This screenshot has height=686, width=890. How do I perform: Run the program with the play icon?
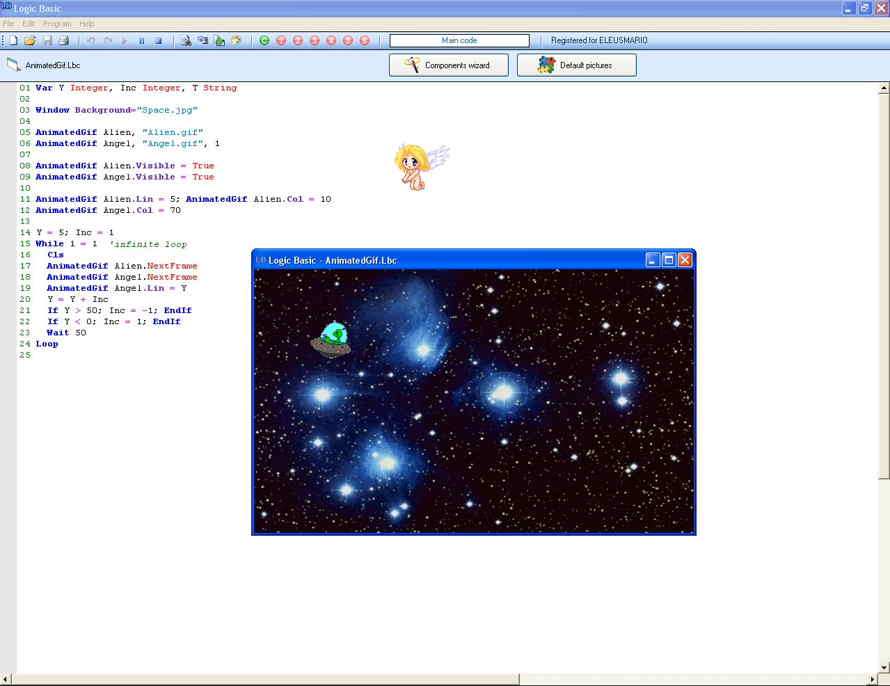pos(124,40)
